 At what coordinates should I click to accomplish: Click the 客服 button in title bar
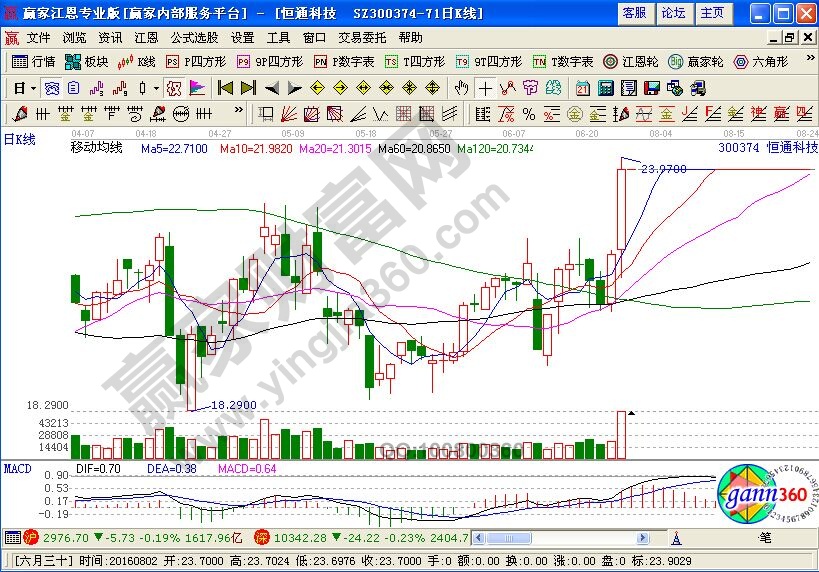634,13
